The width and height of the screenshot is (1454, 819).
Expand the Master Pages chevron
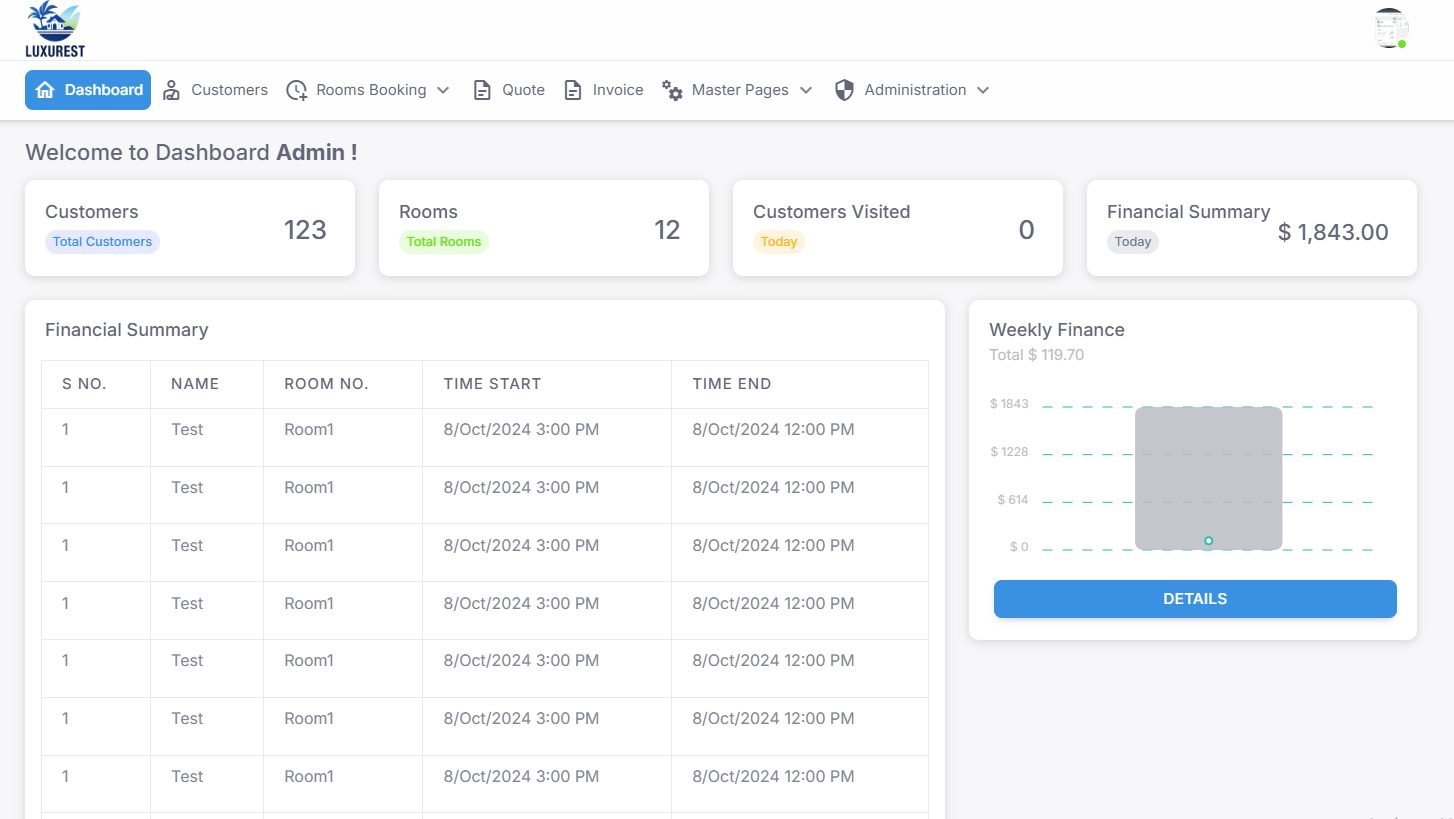point(806,90)
